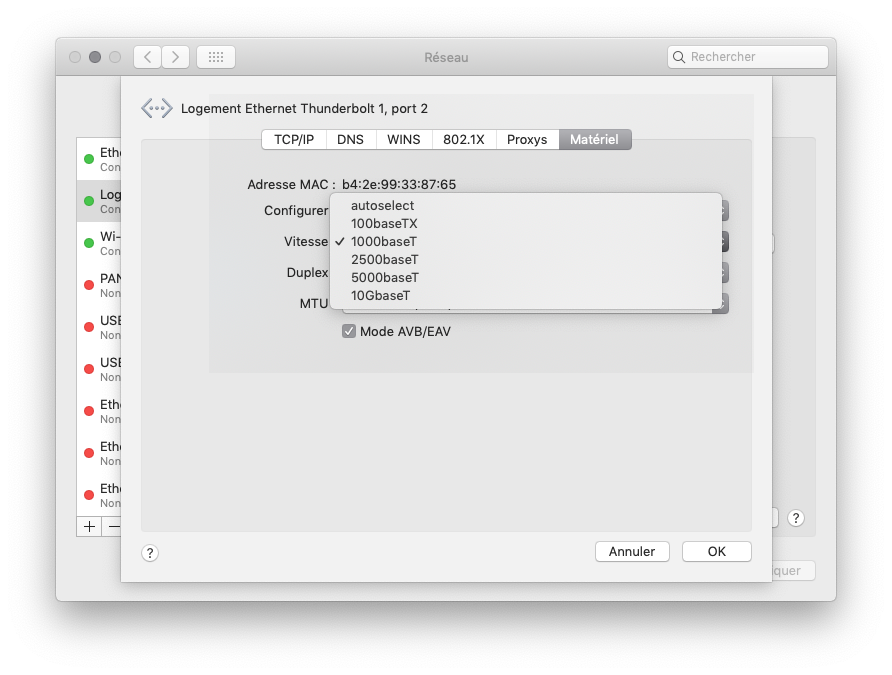Screen dimensions: 892x675
Task: Focus the Rechercher search field
Action: tap(748, 57)
